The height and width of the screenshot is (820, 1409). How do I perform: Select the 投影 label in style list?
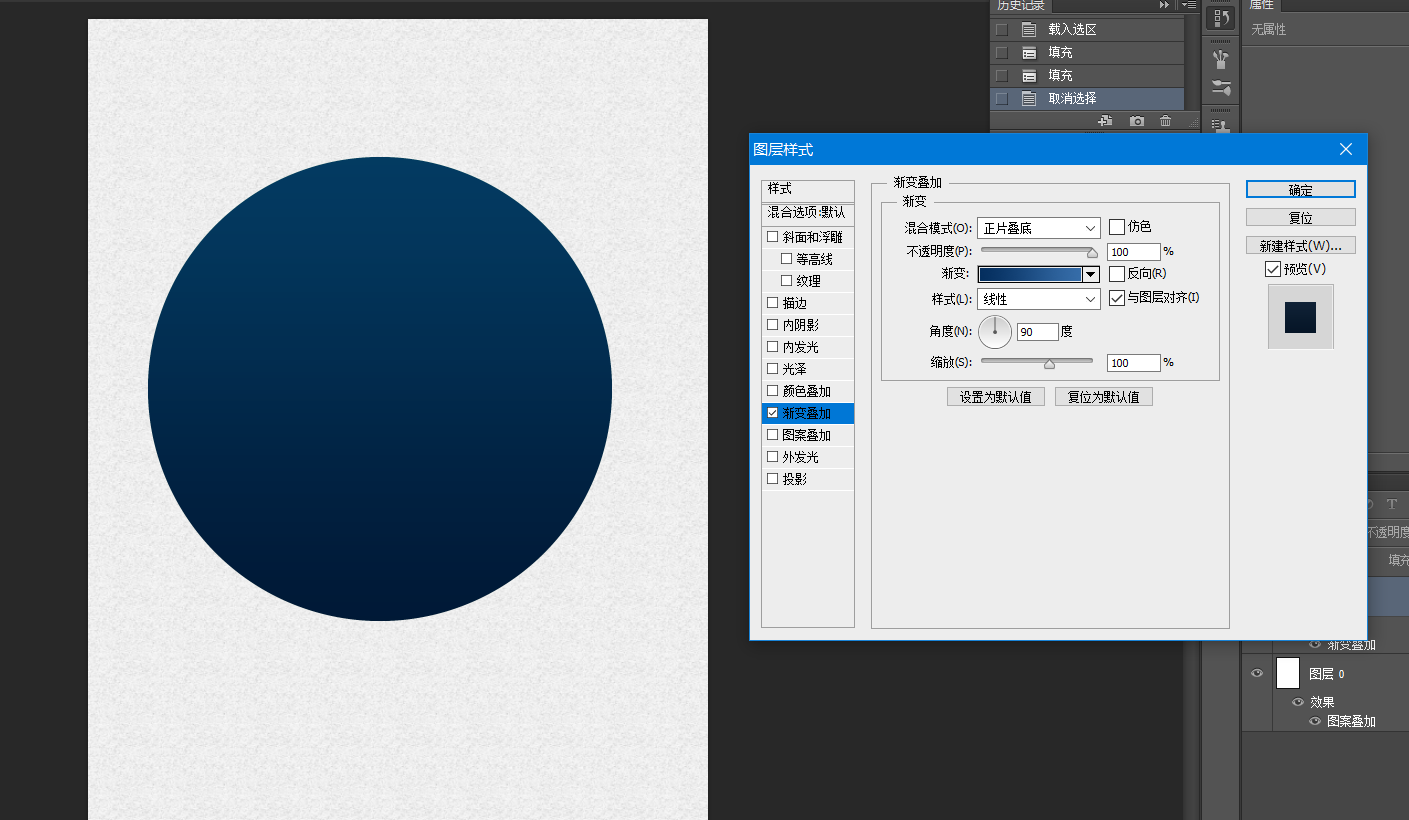795,479
